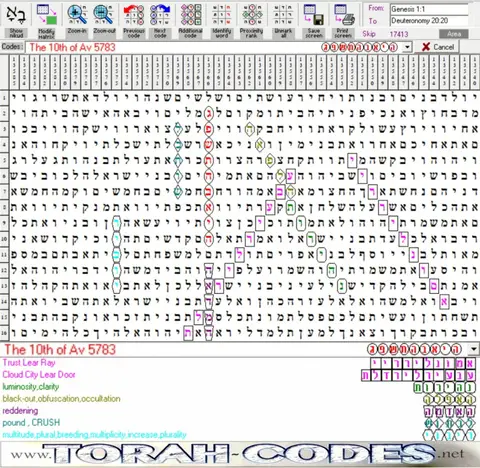480x468 pixels.
Task: Select the 'pound , CRUSH' code entry
Action: click(31, 423)
